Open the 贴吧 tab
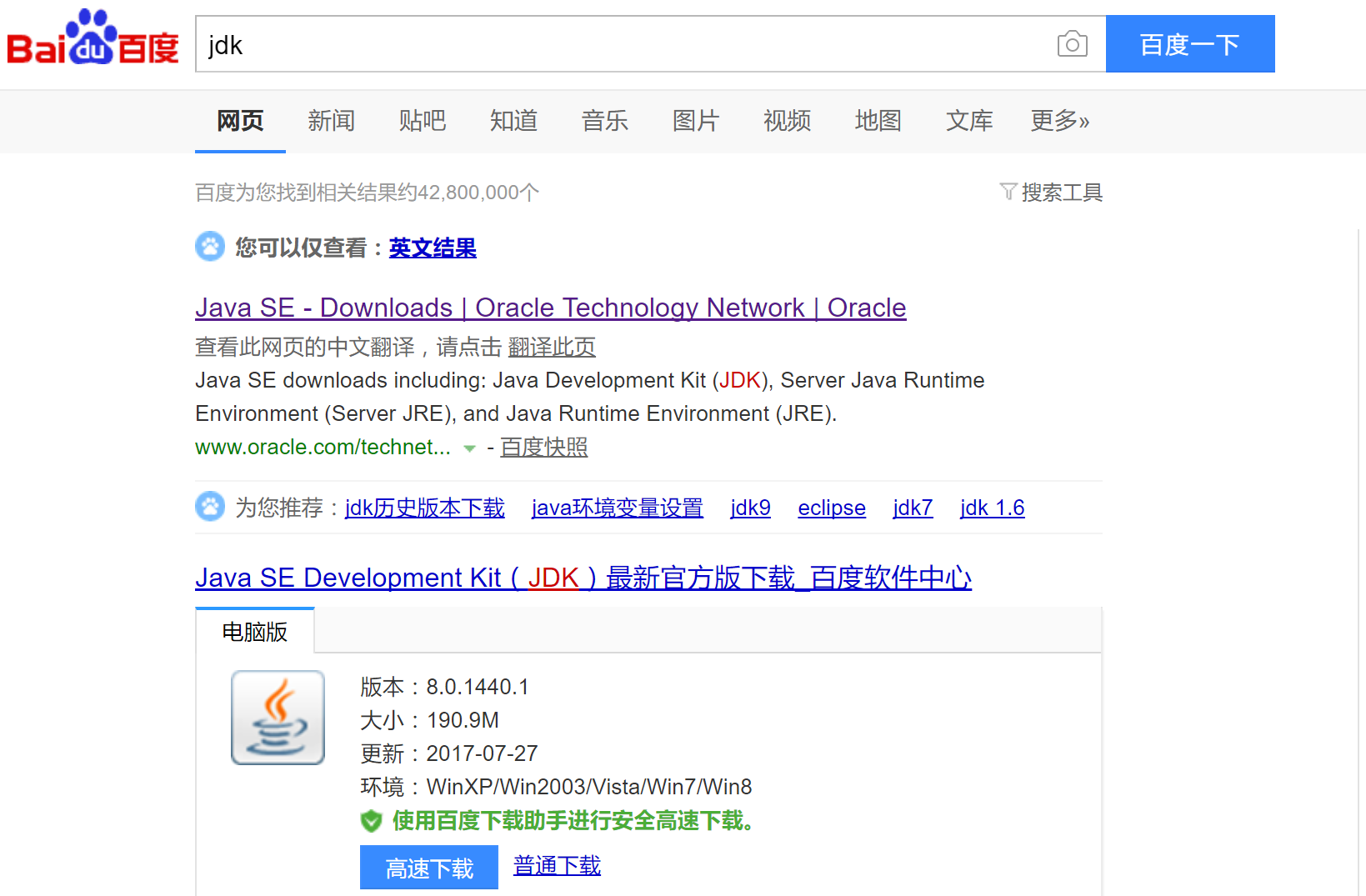 pyautogui.click(x=423, y=121)
